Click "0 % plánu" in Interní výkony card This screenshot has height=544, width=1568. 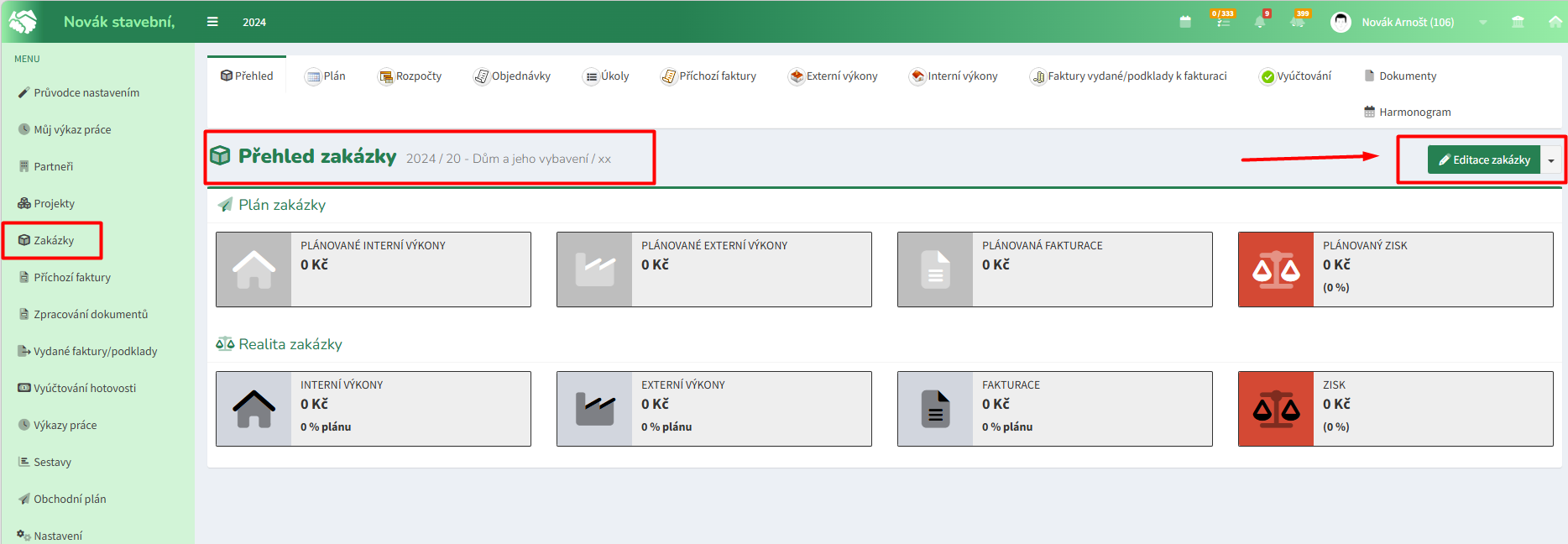(326, 426)
